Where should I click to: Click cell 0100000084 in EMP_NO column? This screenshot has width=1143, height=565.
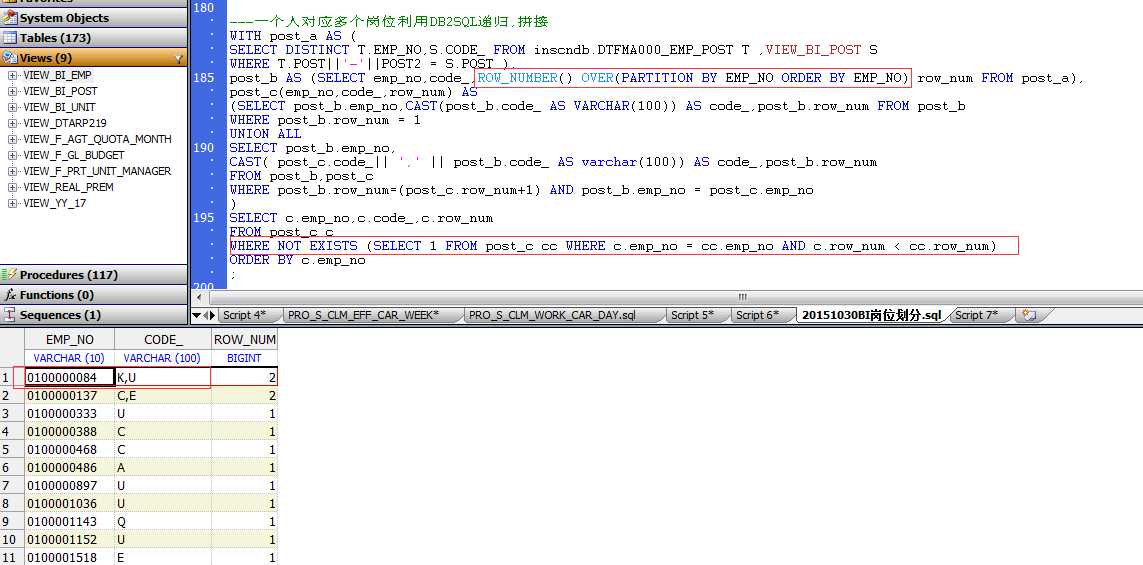(x=69, y=377)
